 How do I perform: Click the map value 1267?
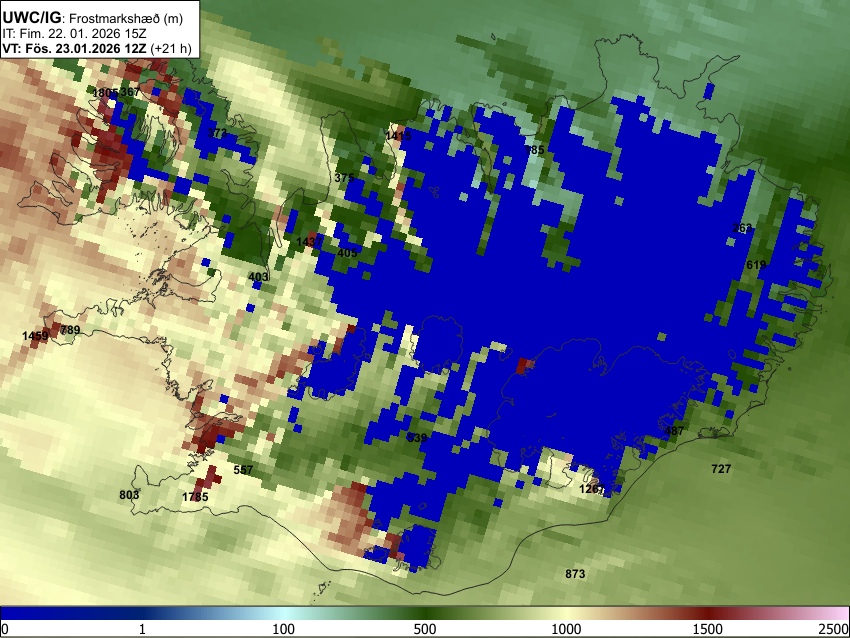pyautogui.click(x=592, y=489)
